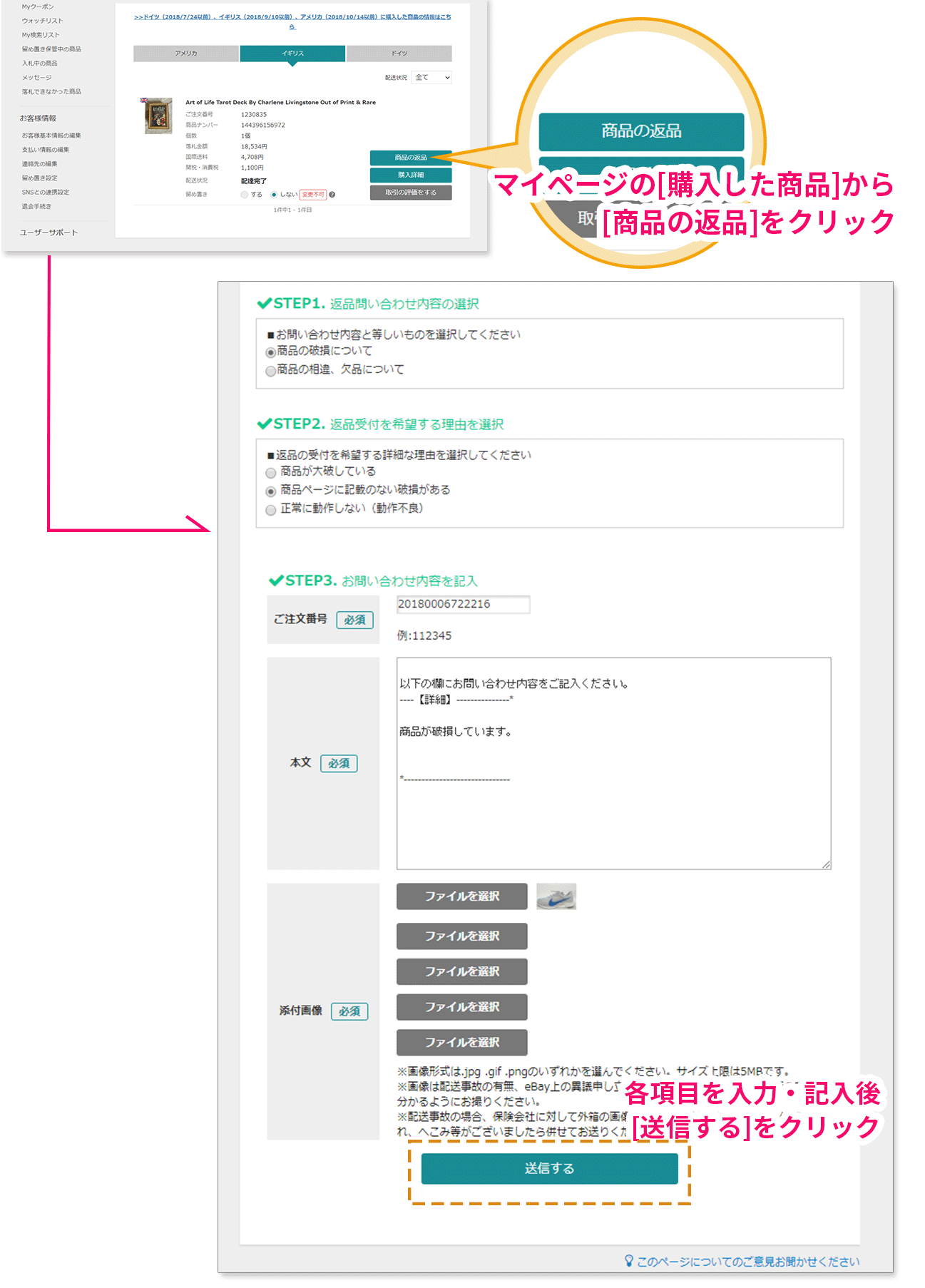Image resolution: width=925 pixels, height=1288 pixels.
Task: Click the Tarot deck product thumbnail
Action: click(158, 116)
